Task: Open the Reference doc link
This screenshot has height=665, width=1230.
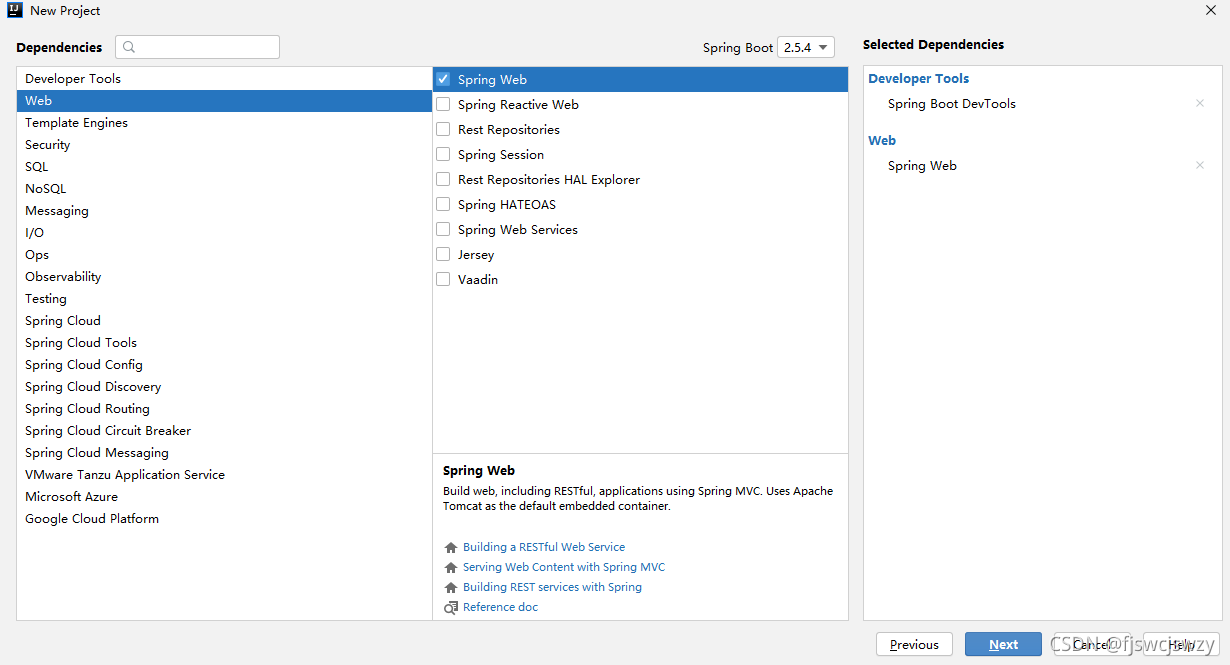Action: coord(500,607)
